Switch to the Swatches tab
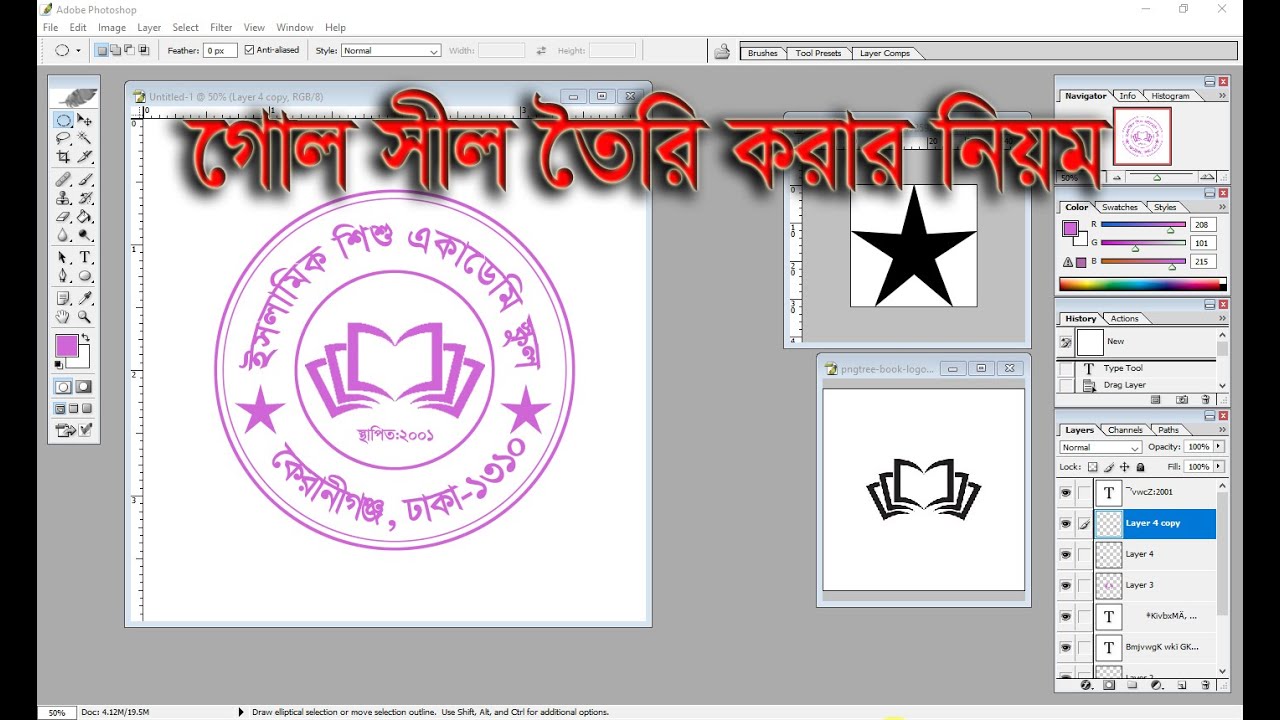This screenshot has height=720, width=1280. pos(1120,207)
